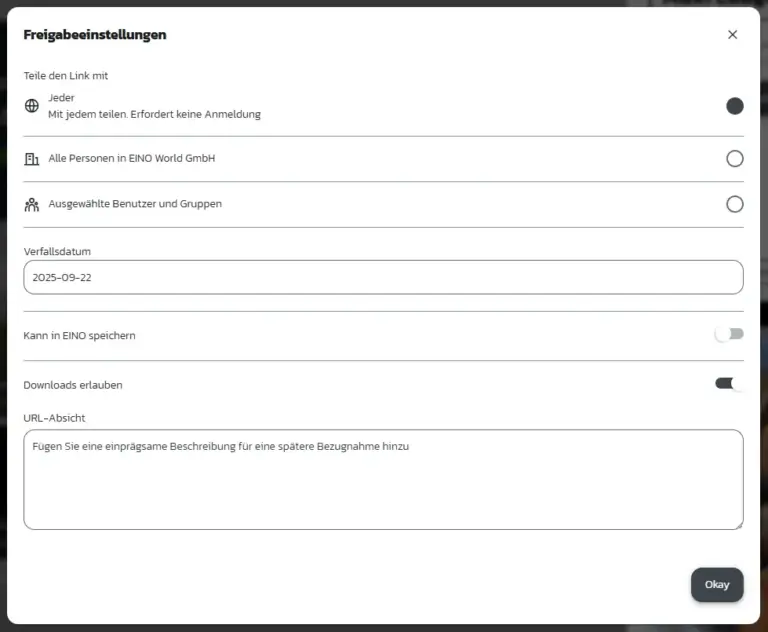The image size is (768, 632).
Task: Confirm with the Okay button
Action: (x=717, y=584)
